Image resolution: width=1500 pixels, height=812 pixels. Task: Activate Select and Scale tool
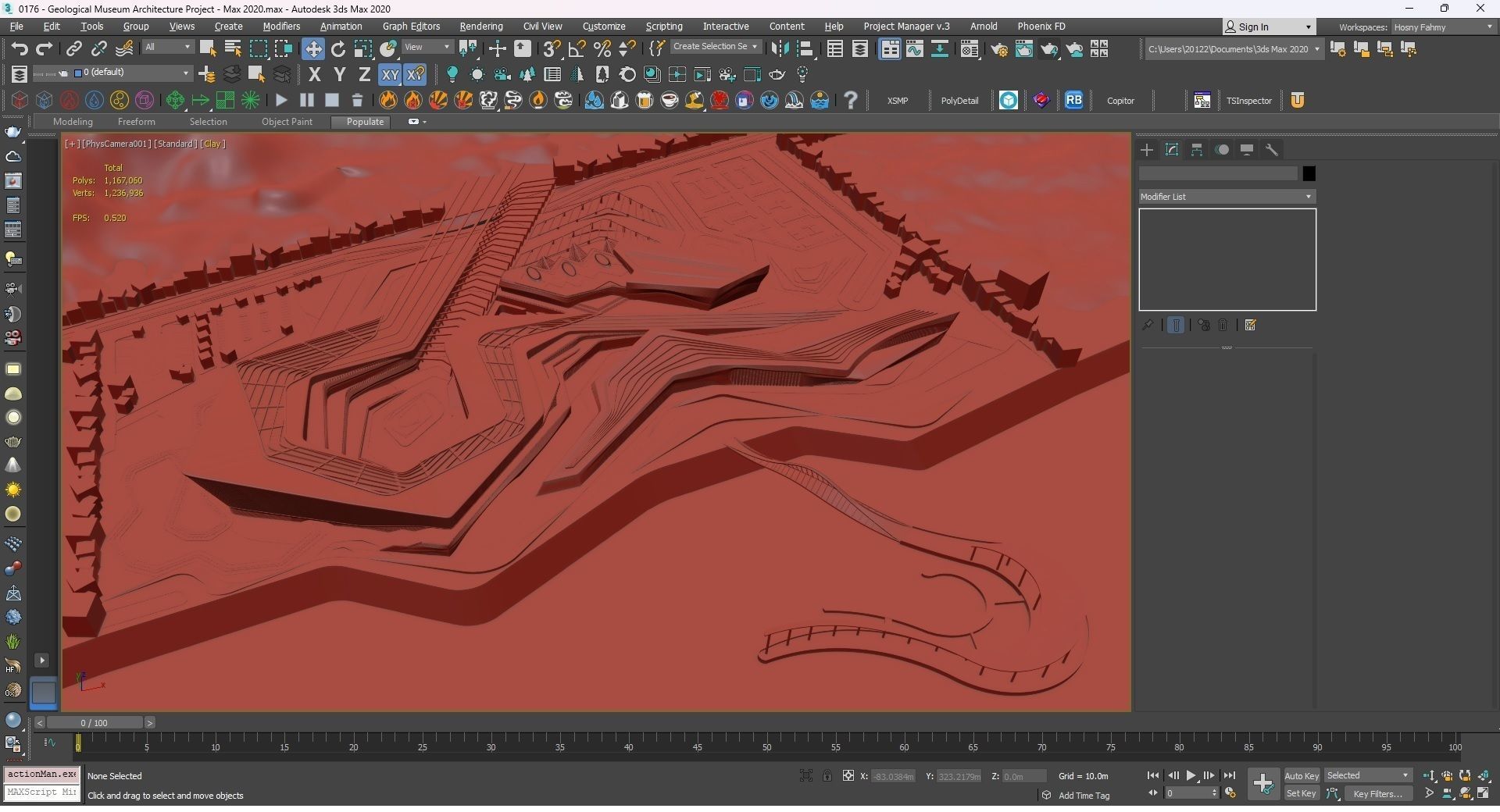[x=363, y=48]
